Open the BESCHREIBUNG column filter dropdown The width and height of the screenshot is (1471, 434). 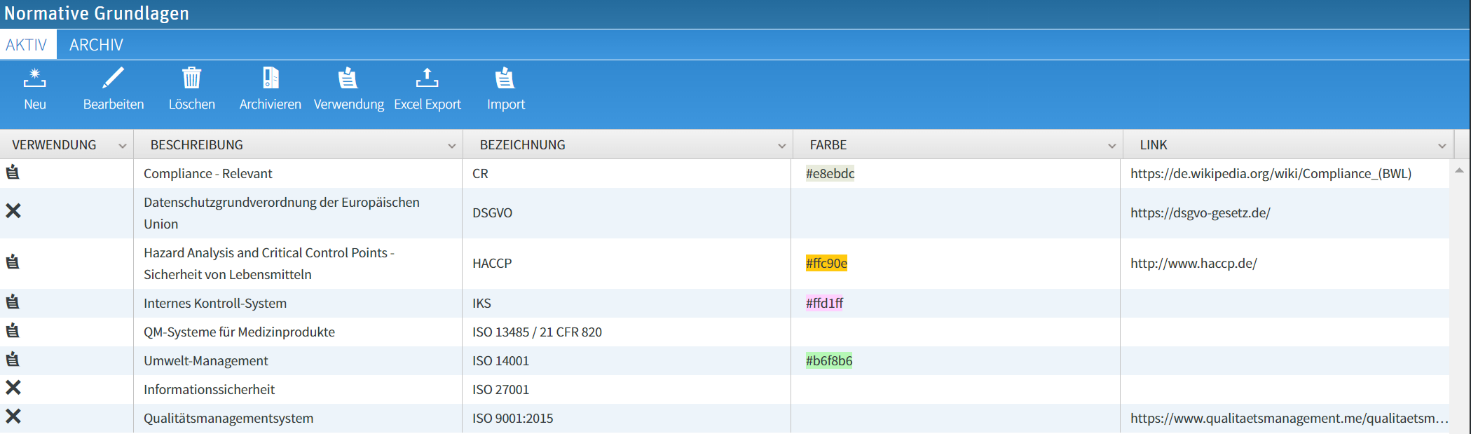(x=452, y=146)
